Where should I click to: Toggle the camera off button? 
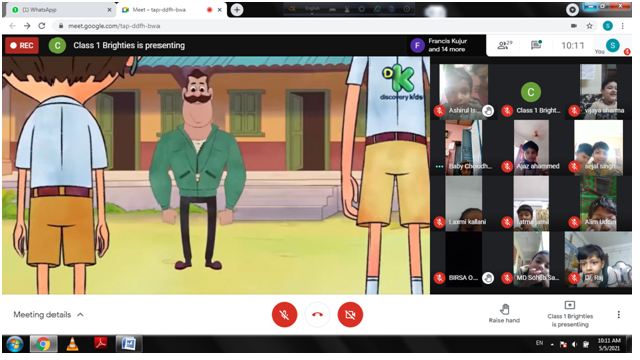[x=350, y=315]
